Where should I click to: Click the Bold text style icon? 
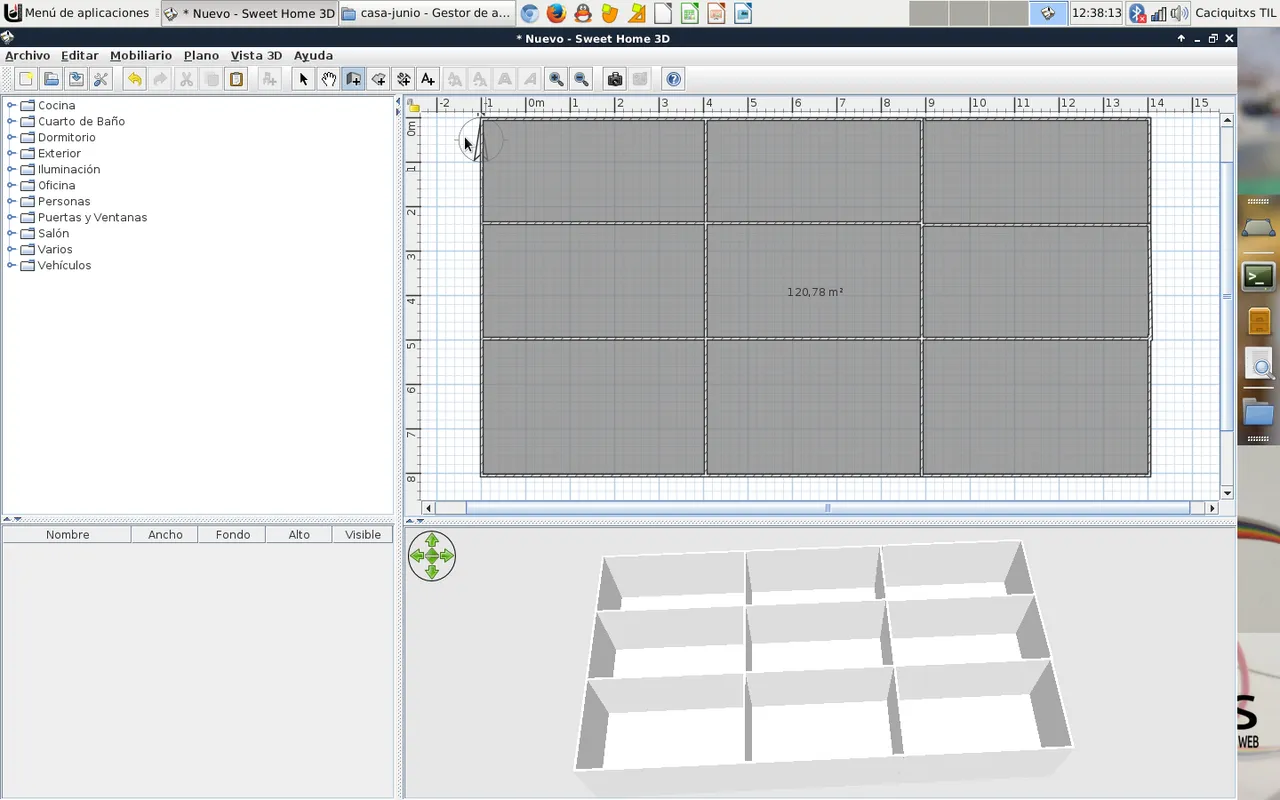click(x=505, y=79)
